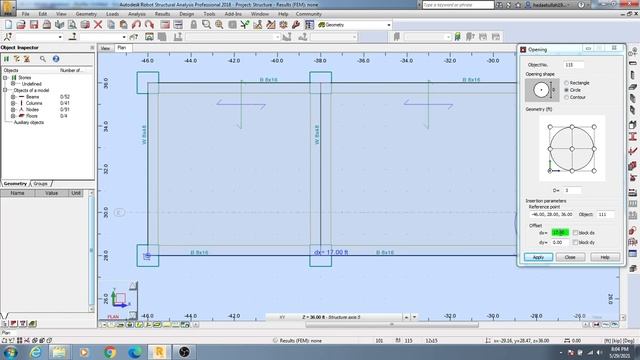Click the OBS Studio taskbar icon
Screen dimensions: 640x360
[184, 352]
